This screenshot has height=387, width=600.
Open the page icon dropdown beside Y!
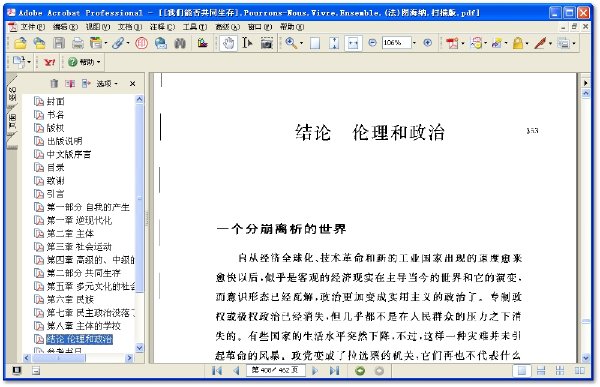[x=29, y=62]
